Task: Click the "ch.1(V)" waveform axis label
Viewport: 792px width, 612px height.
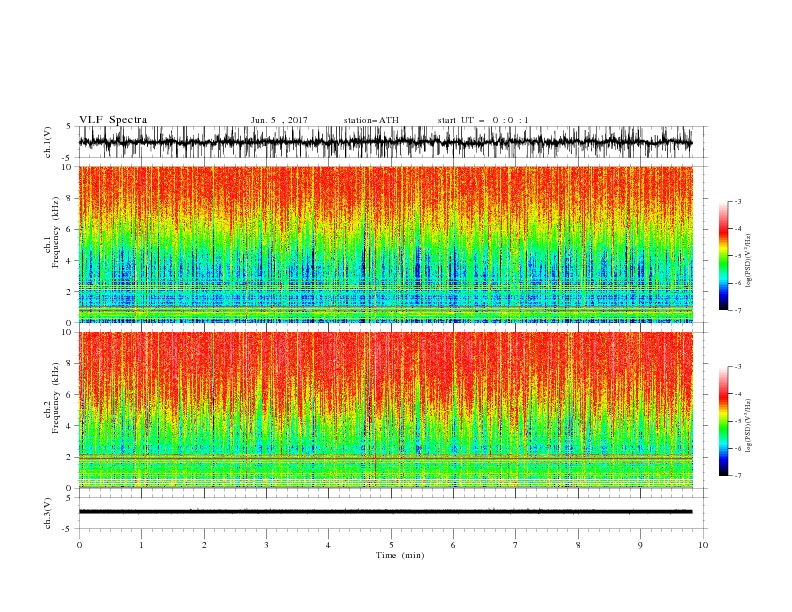Action: 48,142
